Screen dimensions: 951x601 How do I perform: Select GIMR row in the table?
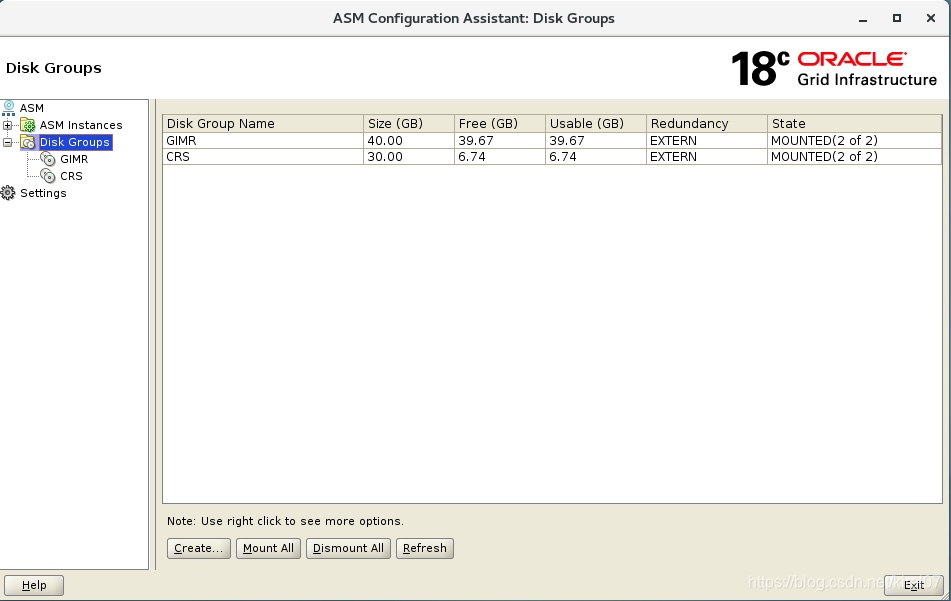click(x=552, y=141)
